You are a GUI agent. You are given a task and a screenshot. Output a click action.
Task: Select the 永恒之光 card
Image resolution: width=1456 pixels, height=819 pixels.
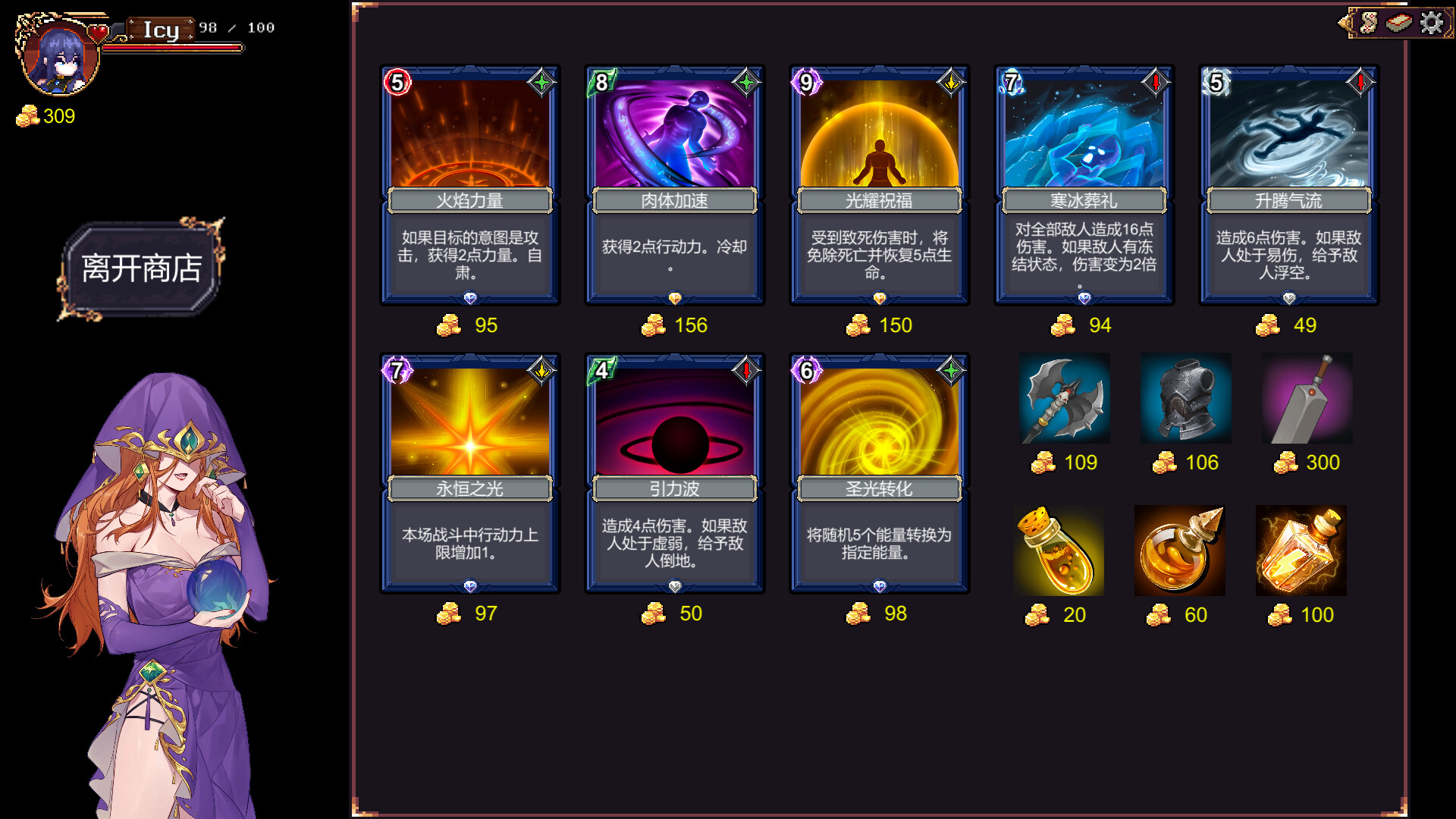(x=470, y=473)
